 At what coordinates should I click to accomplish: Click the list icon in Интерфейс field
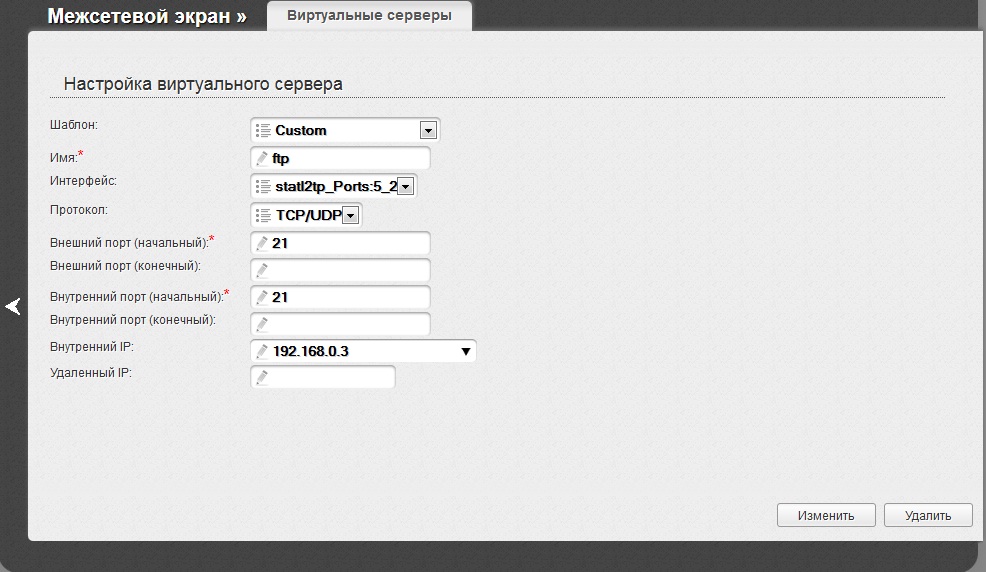(263, 186)
